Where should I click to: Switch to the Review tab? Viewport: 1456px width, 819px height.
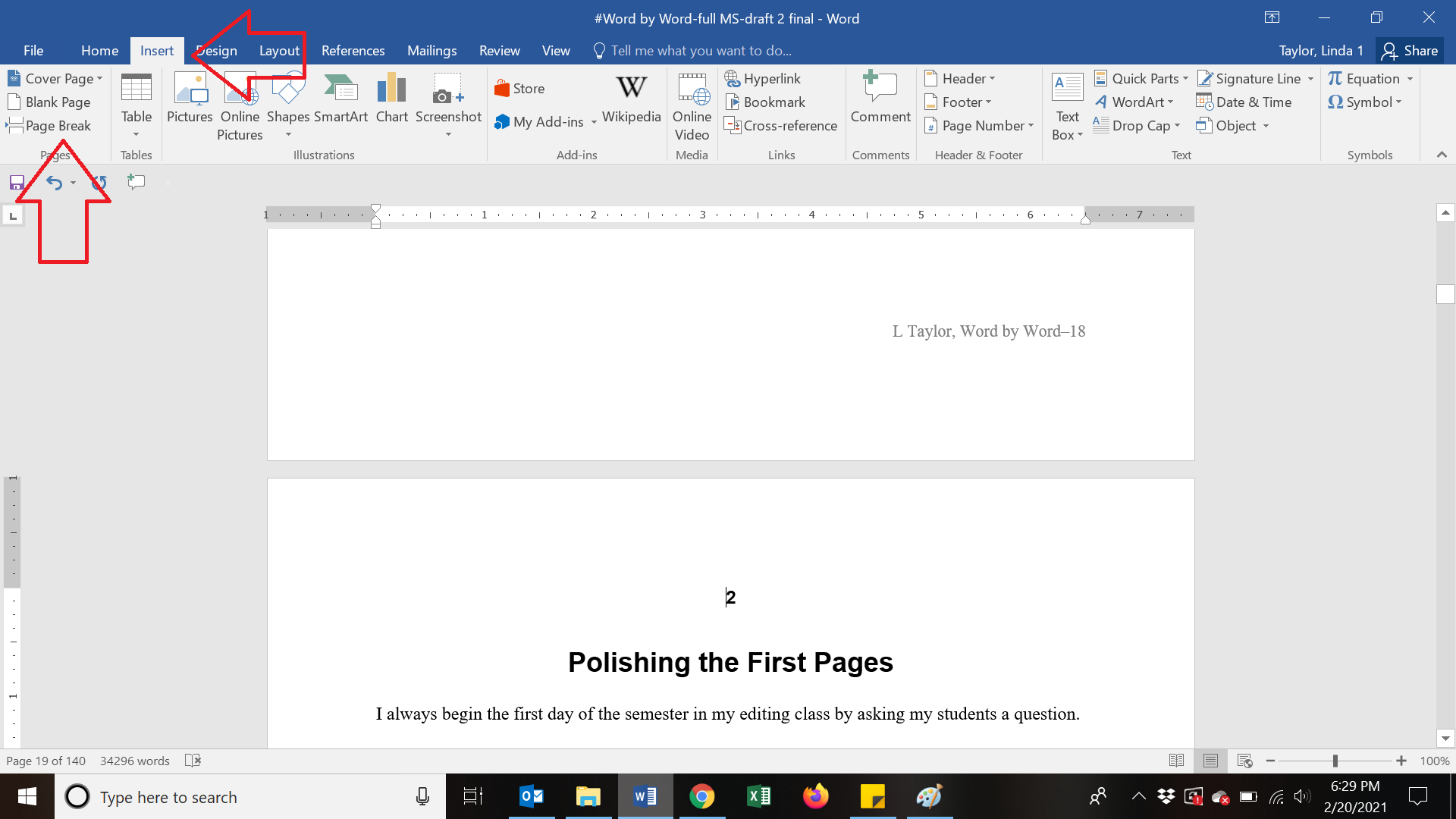(499, 51)
